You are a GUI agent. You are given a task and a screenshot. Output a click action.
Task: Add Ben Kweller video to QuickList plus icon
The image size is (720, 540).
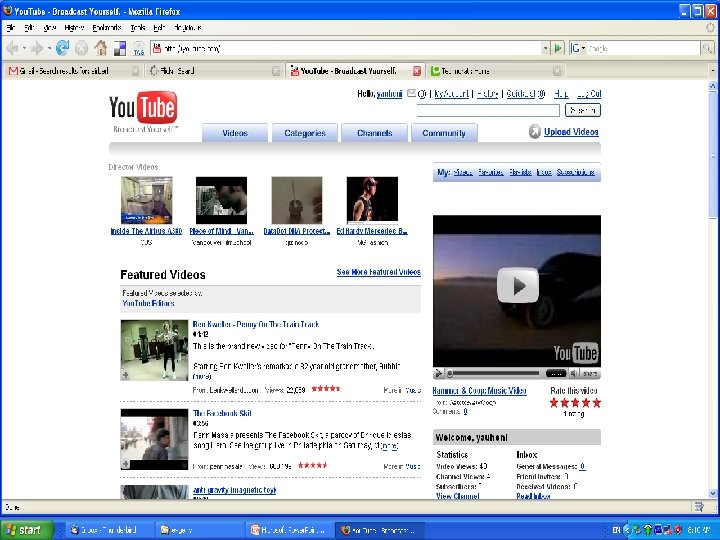click(125, 375)
